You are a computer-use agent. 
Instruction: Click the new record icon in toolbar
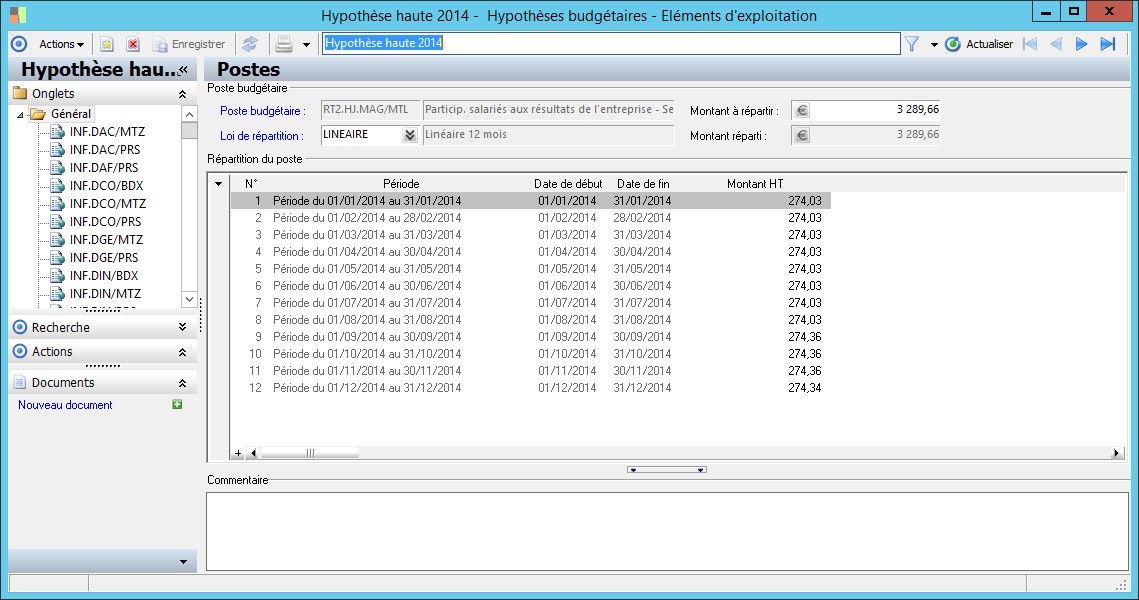click(107, 44)
